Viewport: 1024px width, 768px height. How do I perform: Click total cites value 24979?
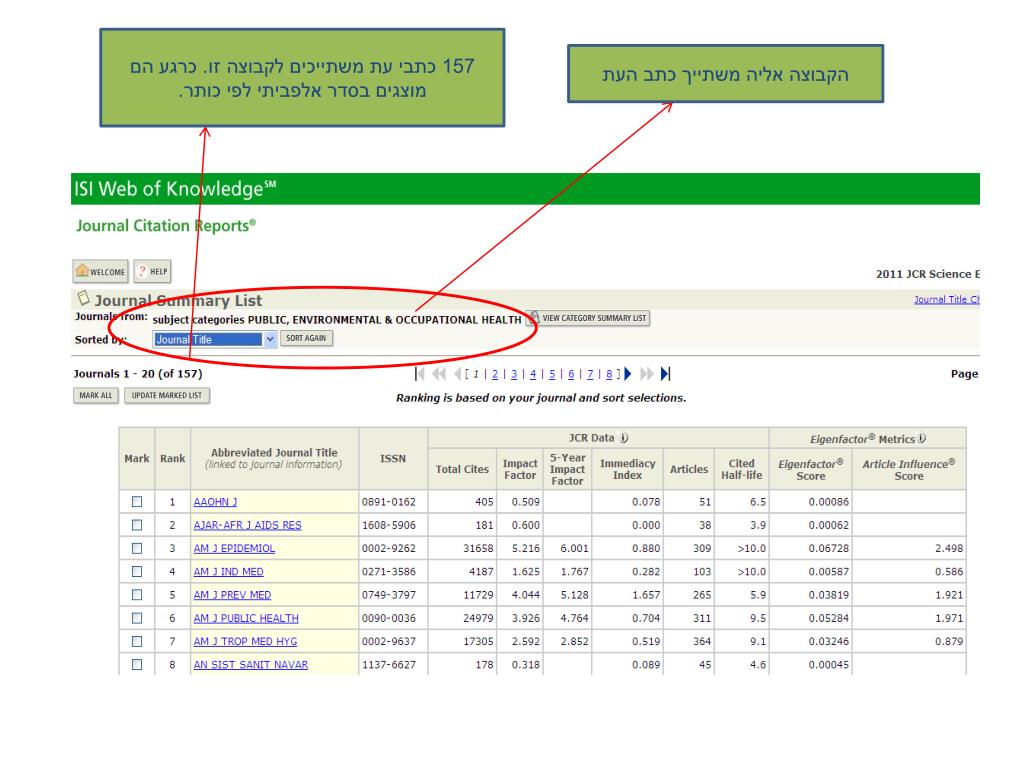click(x=478, y=618)
